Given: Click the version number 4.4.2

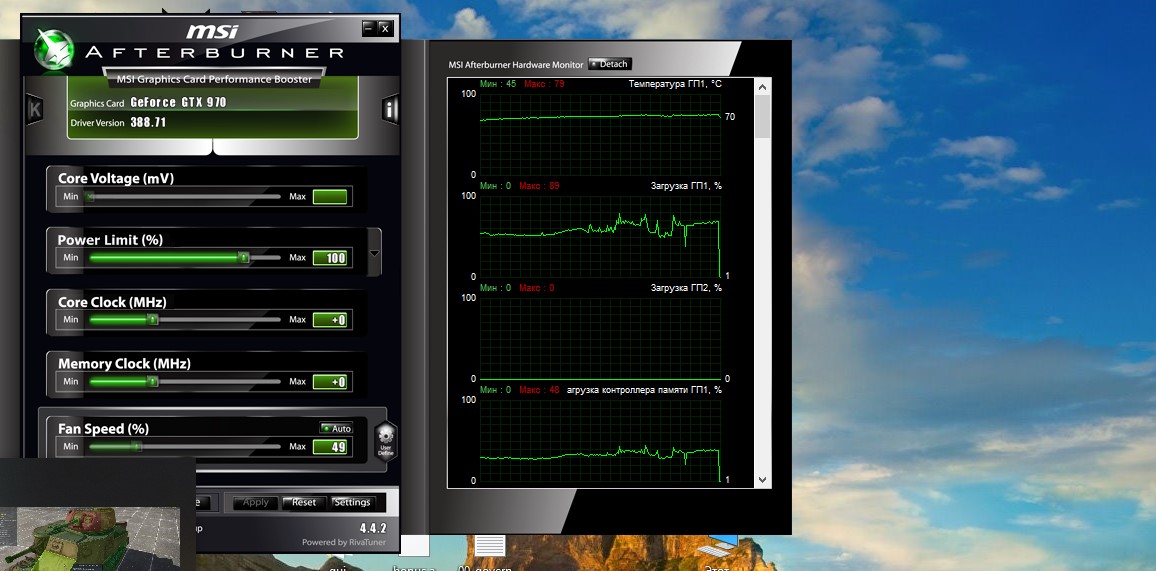Looking at the screenshot, I should pos(372,528).
